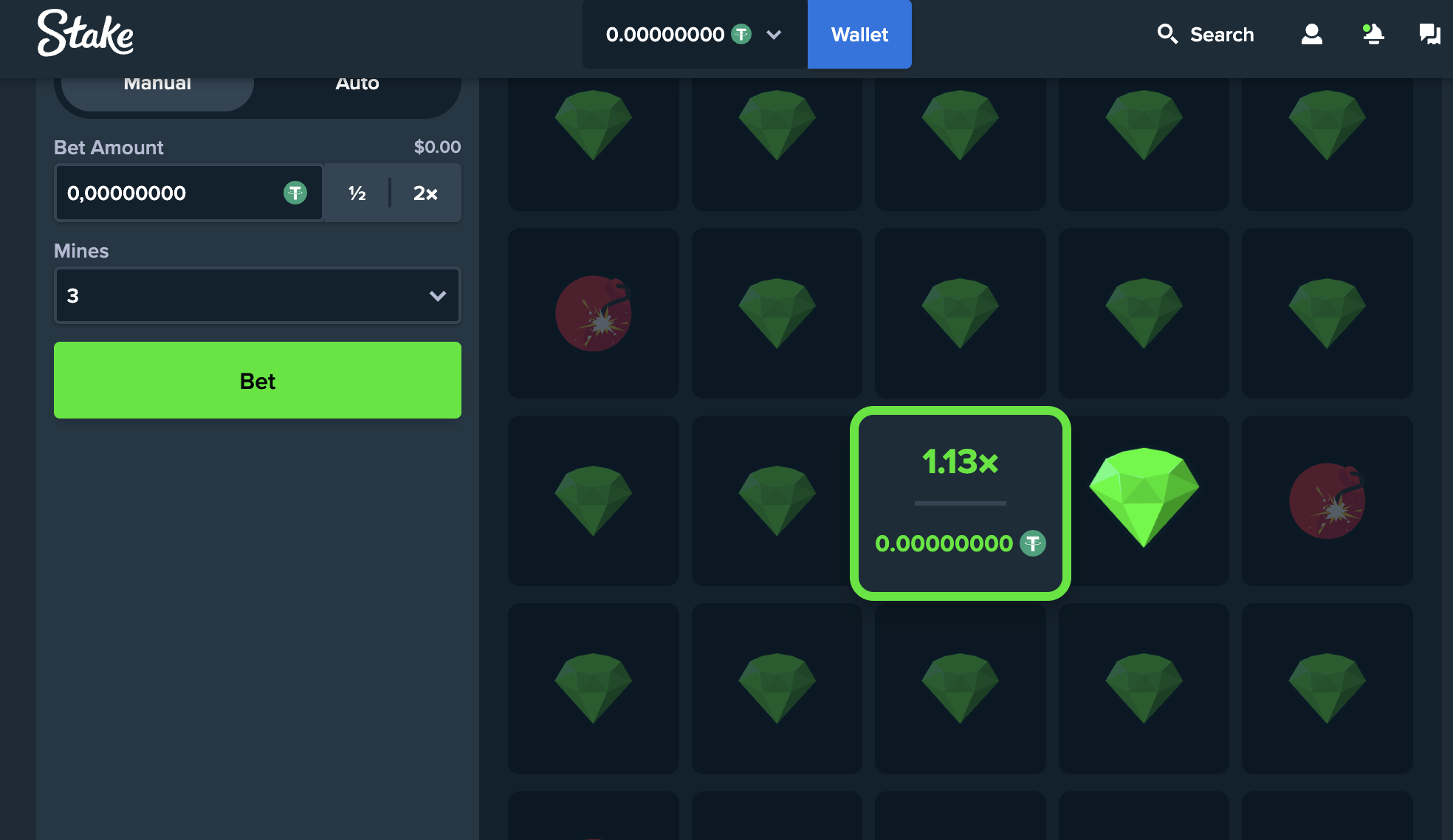The height and width of the screenshot is (840, 1453).
Task: Click the 1.13× multiplier payout card
Action: [x=960, y=503]
